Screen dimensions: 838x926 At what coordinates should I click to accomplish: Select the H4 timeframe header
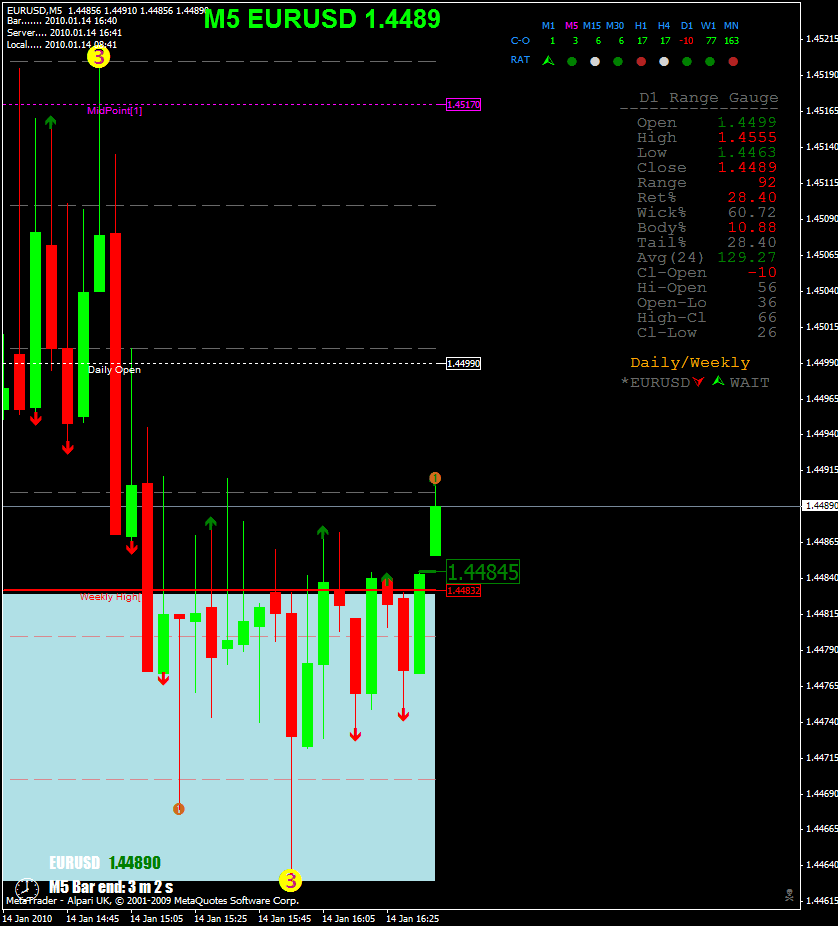tap(664, 26)
